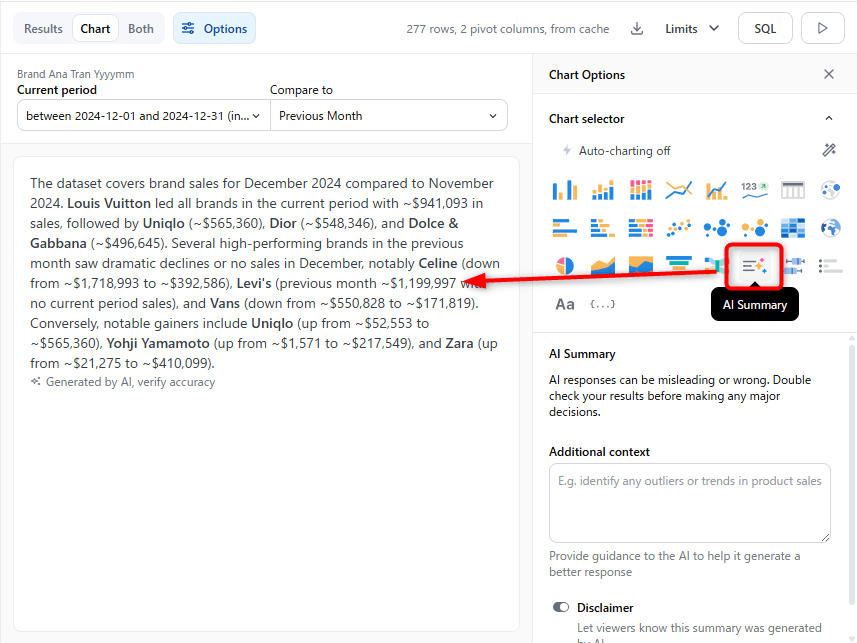This screenshot has height=643, width=857.
Task: Open the Limits dropdown
Action: (692, 28)
